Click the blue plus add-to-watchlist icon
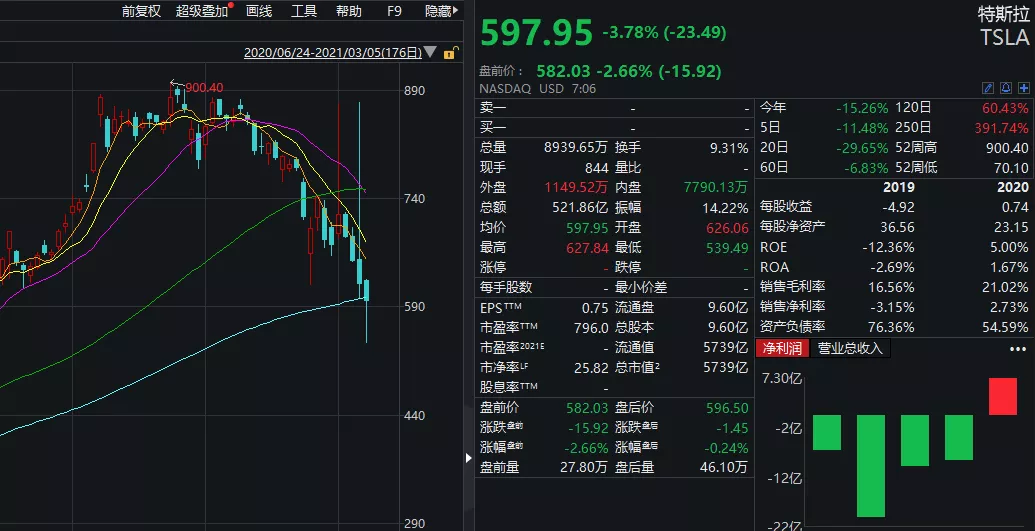Image resolution: width=1035 pixels, height=531 pixels. [1024, 88]
